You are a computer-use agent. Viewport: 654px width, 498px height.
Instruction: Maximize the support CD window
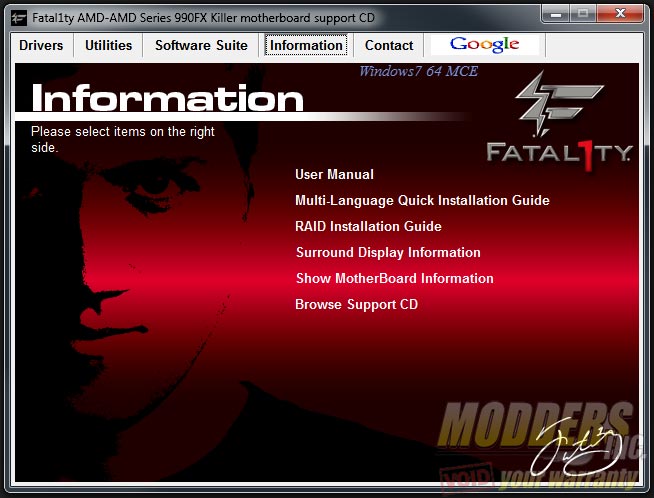click(583, 14)
